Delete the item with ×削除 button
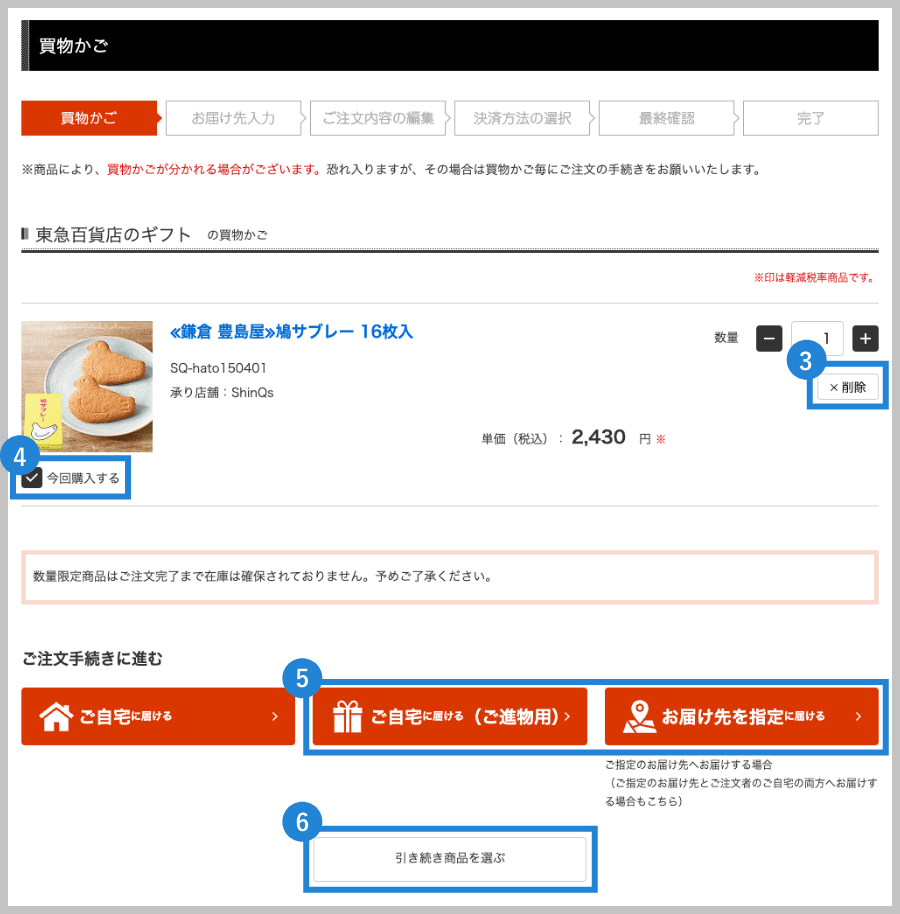This screenshot has height=914, width=900. [848, 387]
